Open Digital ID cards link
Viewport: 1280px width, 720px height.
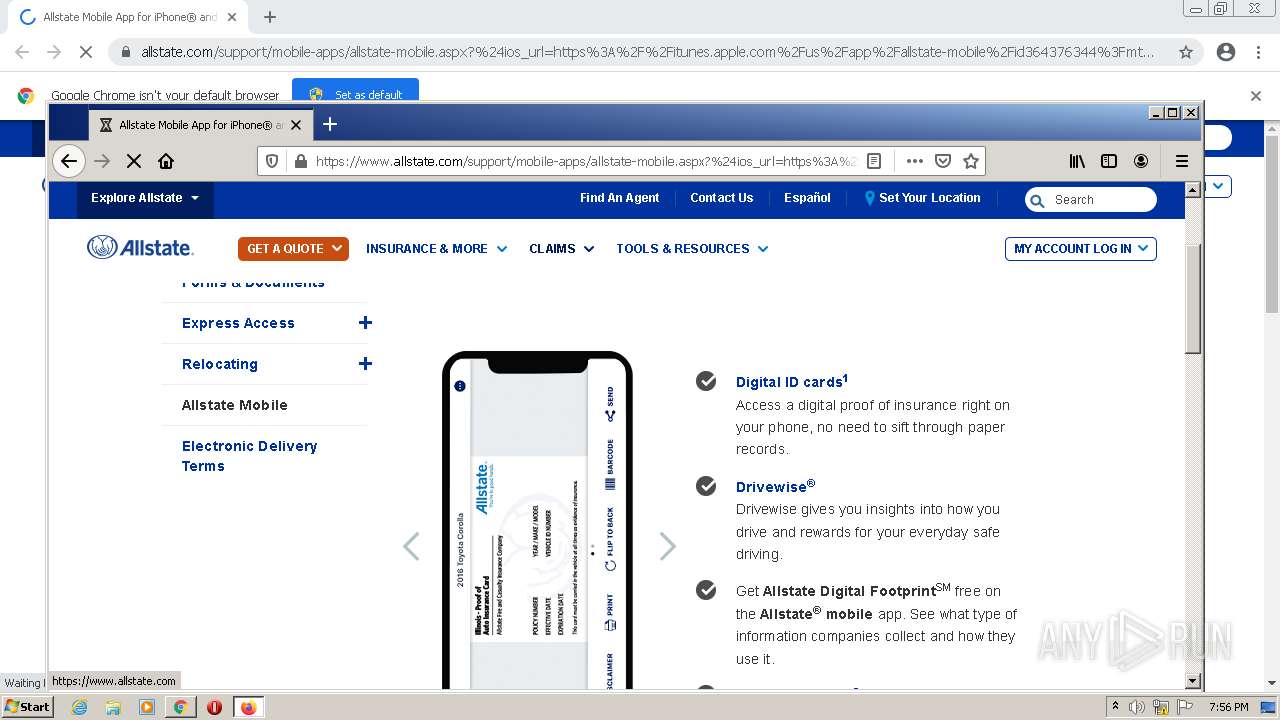point(792,382)
